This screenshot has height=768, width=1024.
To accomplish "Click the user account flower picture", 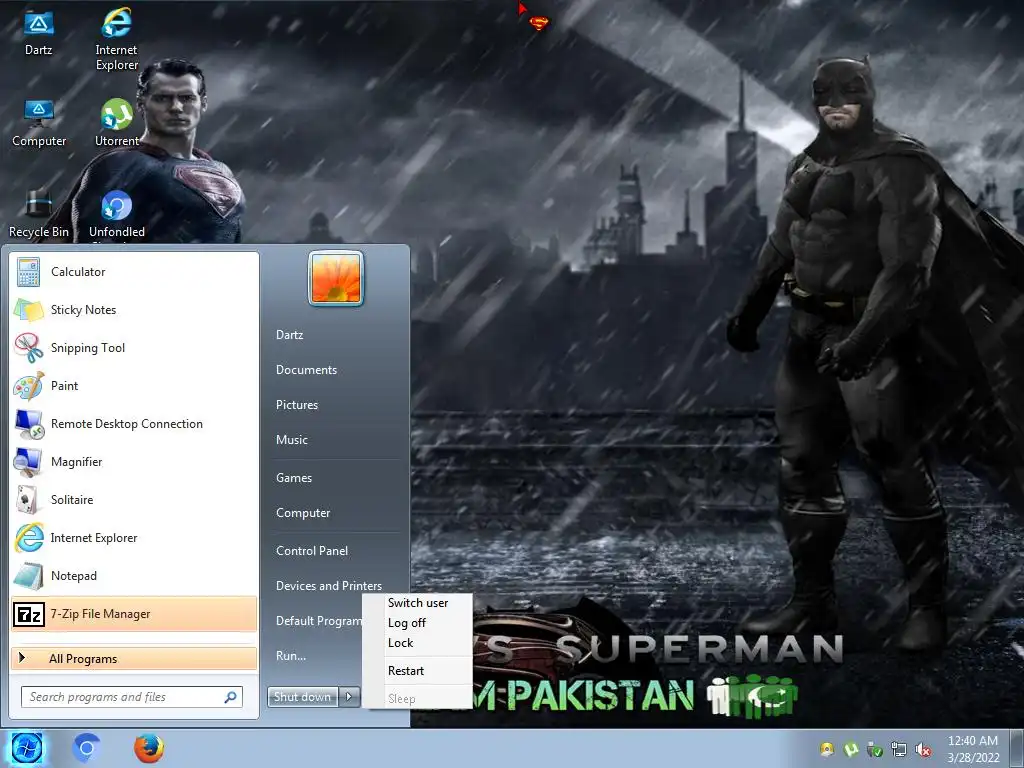I will click(x=336, y=278).
